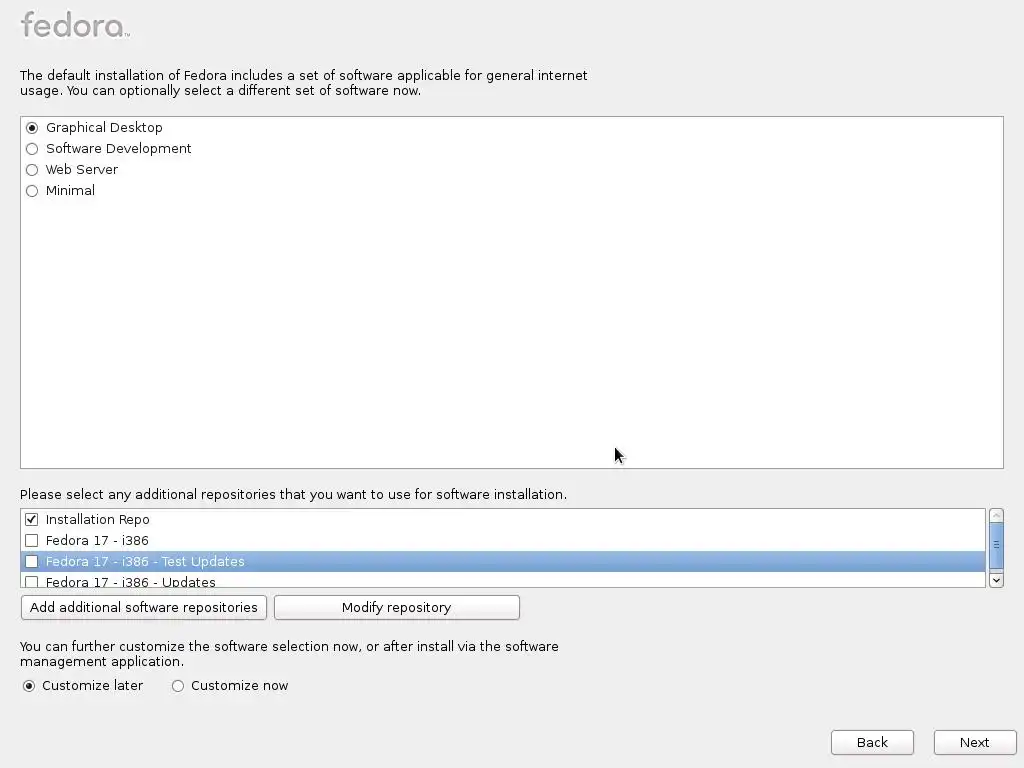Click the Fedora 17 - i386 row label
The height and width of the screenshot is (768, 1024).
pyautogui.click(x=97, y=541)
